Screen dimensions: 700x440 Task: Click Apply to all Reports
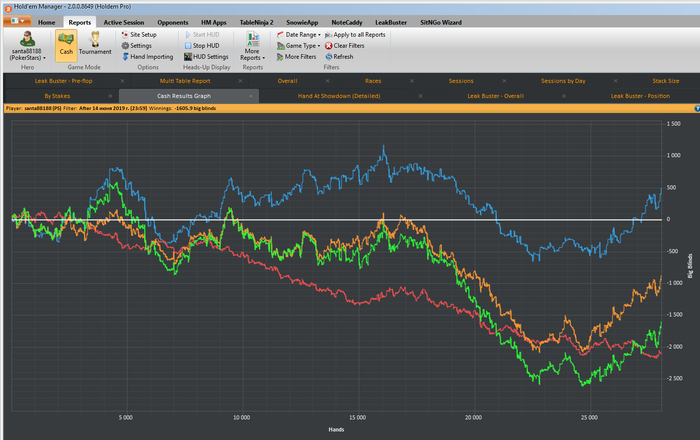(355, 34)
